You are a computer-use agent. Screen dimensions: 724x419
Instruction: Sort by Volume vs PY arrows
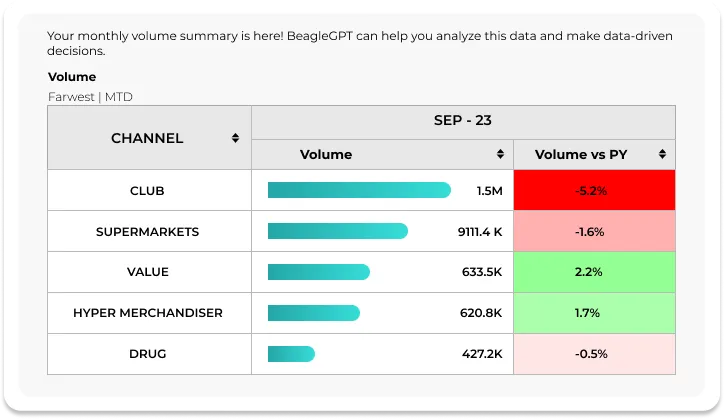(x=662, y=155)
